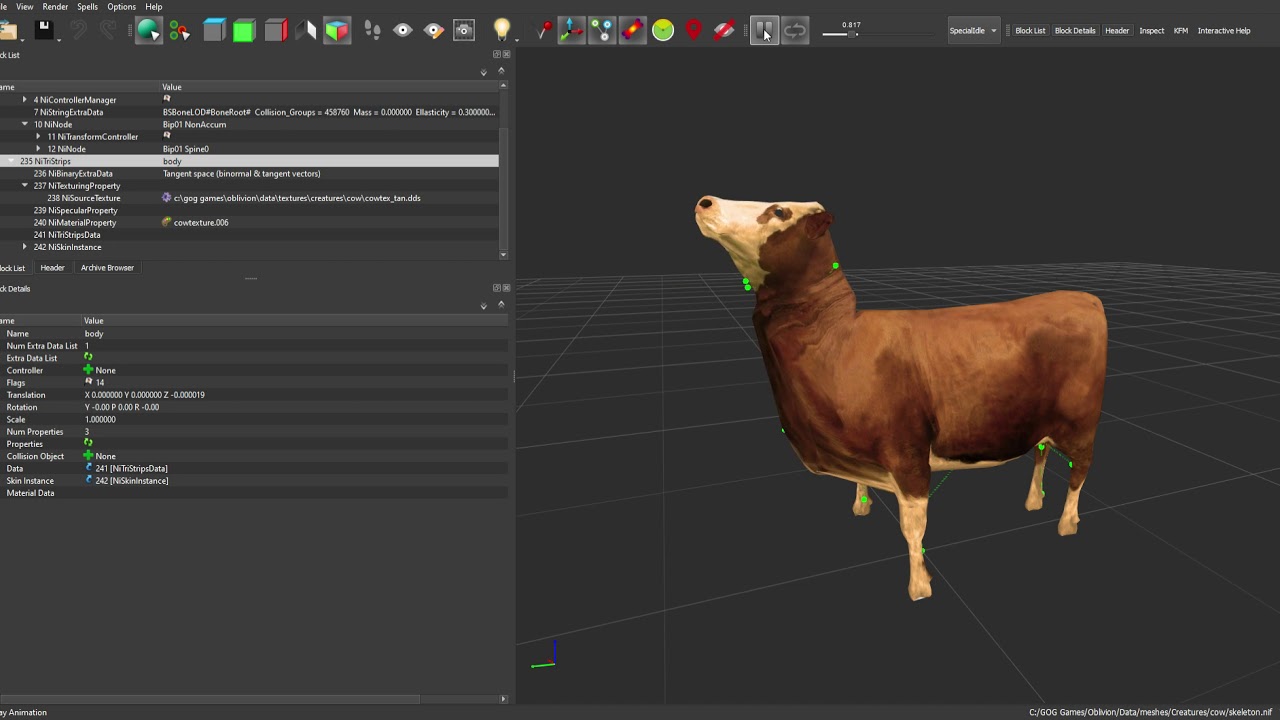Select 235 NiTriStrips row
This screenshot has height=720, width=1280.
[x=249, y=161]
